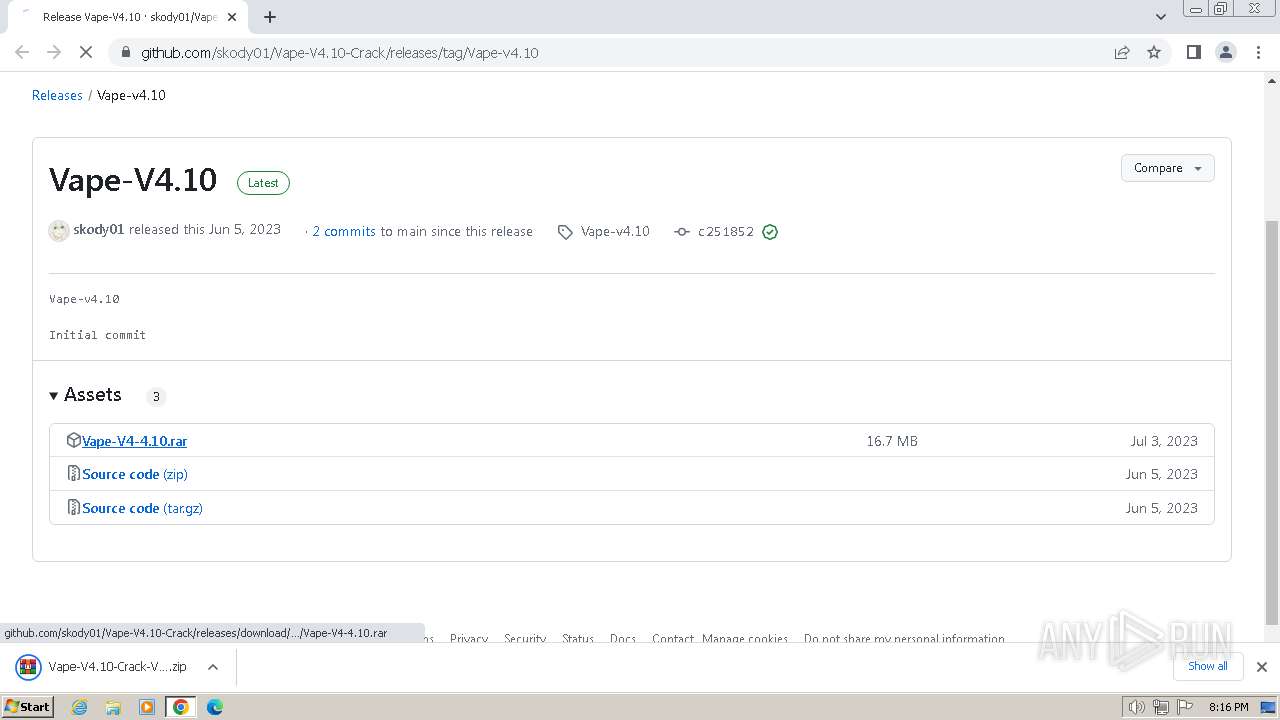Close the downloads bar

coord(1262,667)
